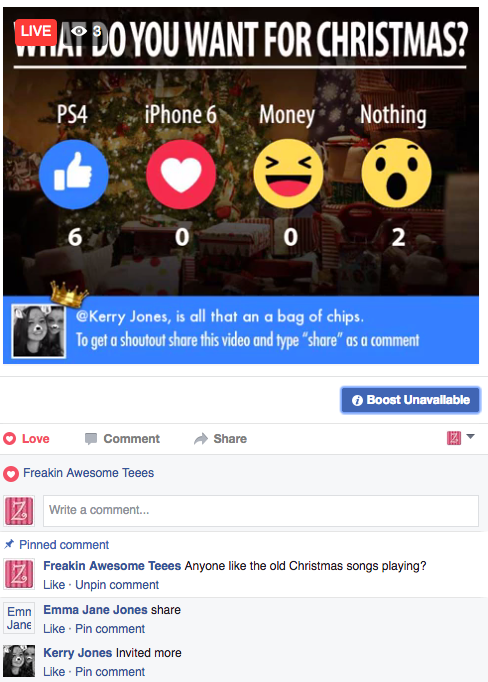Click the laughing emoji under Money
The width and height of the screenshot is (488, 682).
(x=288, y=174)
